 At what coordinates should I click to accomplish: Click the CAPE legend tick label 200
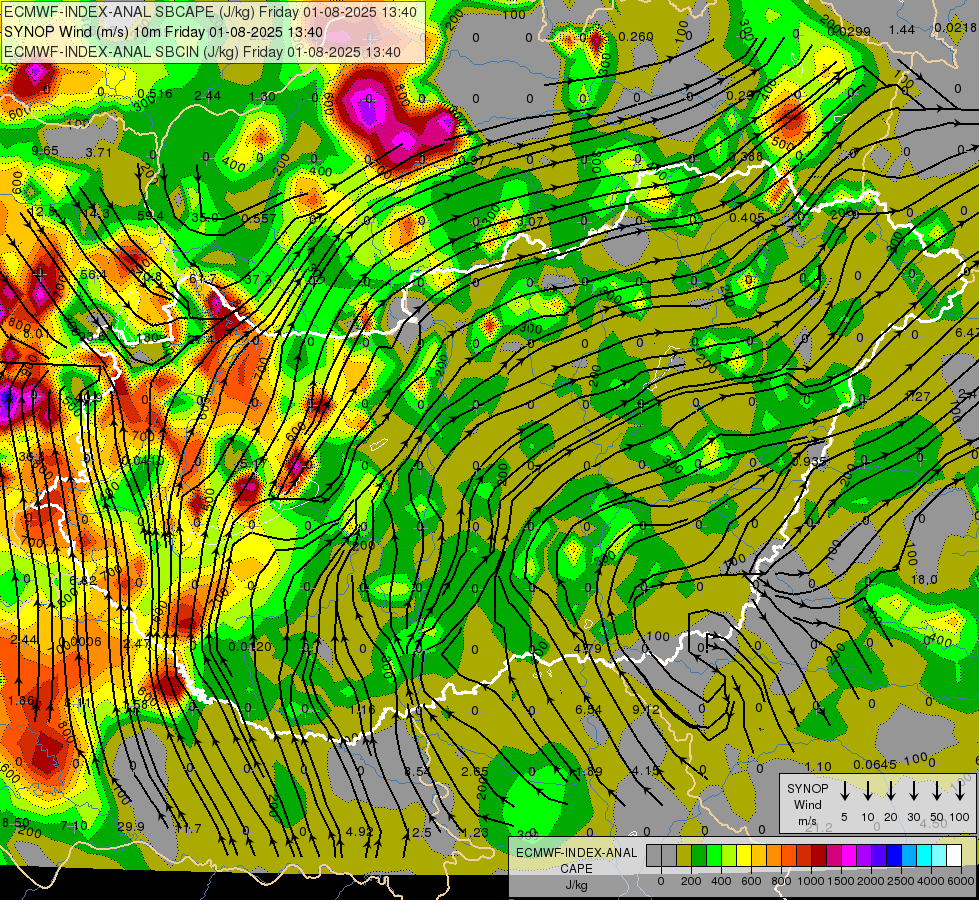click(x=691, y=881)
